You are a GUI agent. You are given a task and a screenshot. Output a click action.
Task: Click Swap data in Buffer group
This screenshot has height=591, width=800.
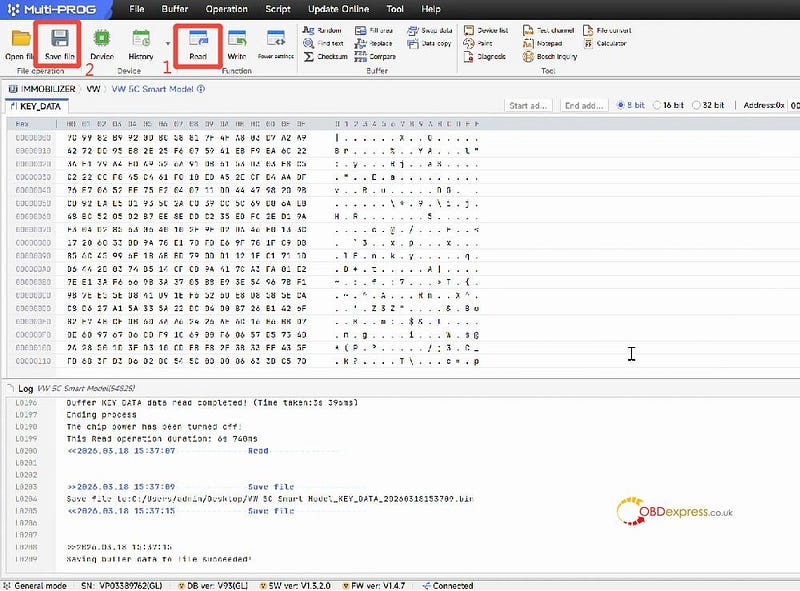tap(430, 30)
